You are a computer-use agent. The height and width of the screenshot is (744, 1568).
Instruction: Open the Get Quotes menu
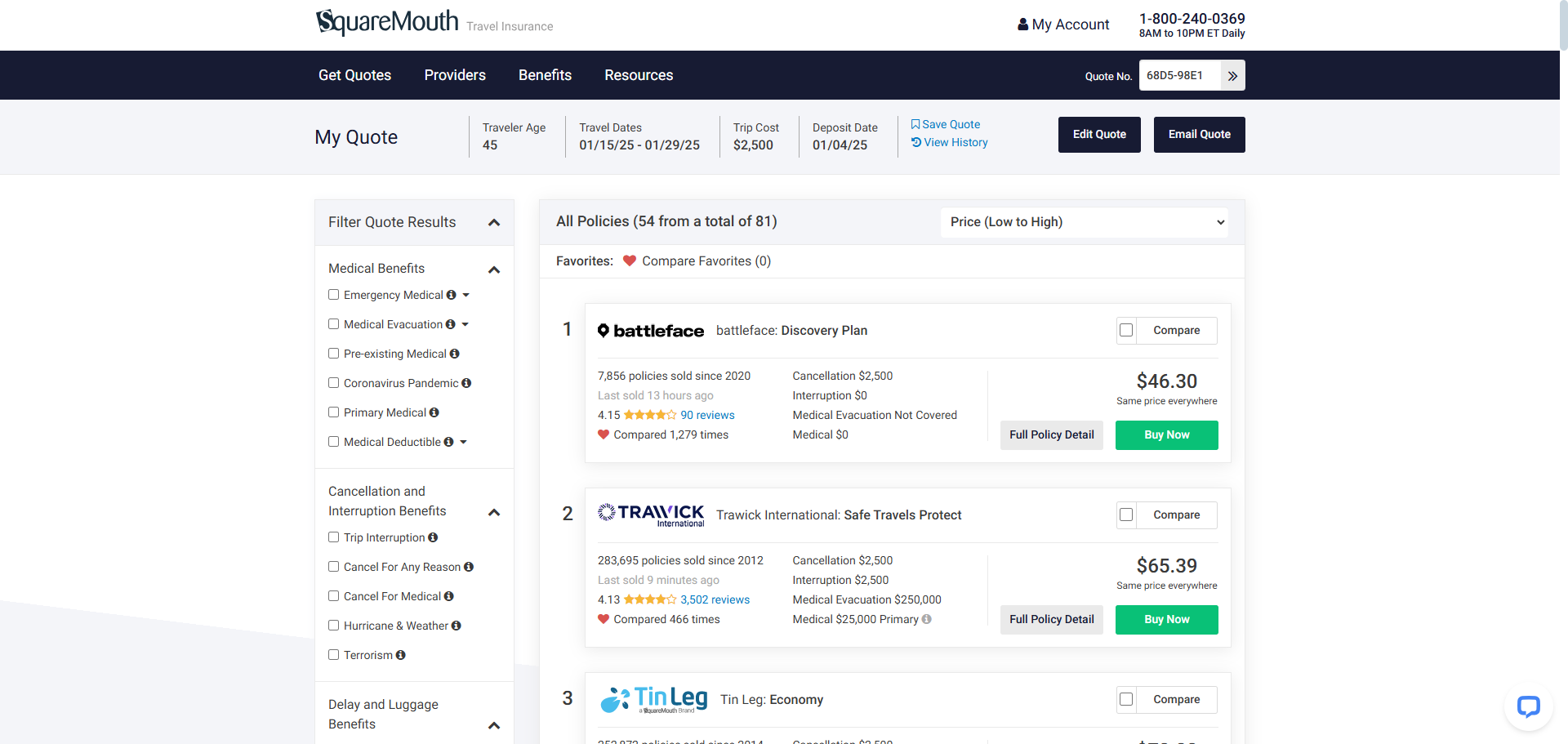click(x=354, y=75)
